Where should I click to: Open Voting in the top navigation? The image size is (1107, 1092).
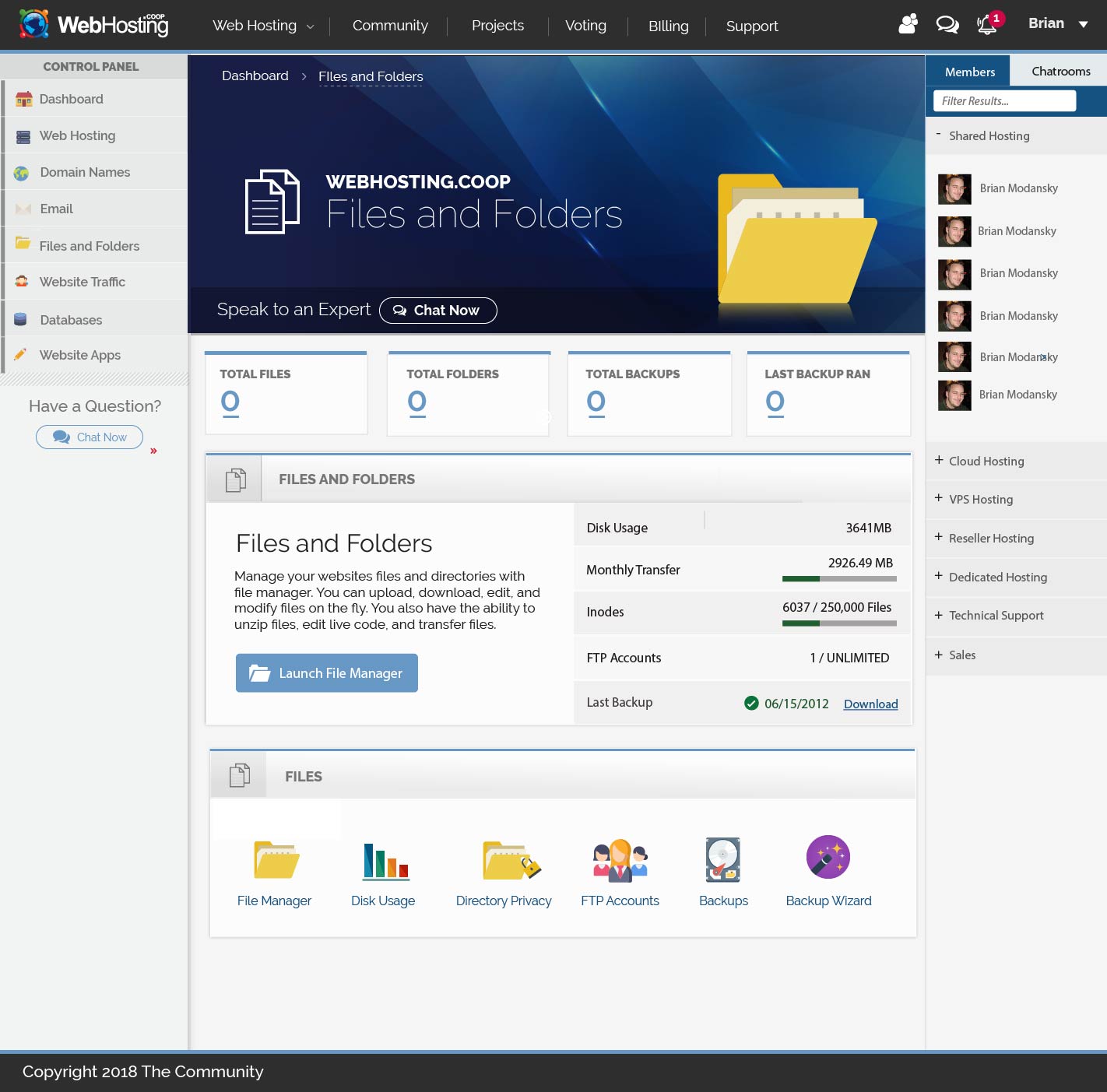click(x=585, y=26)
